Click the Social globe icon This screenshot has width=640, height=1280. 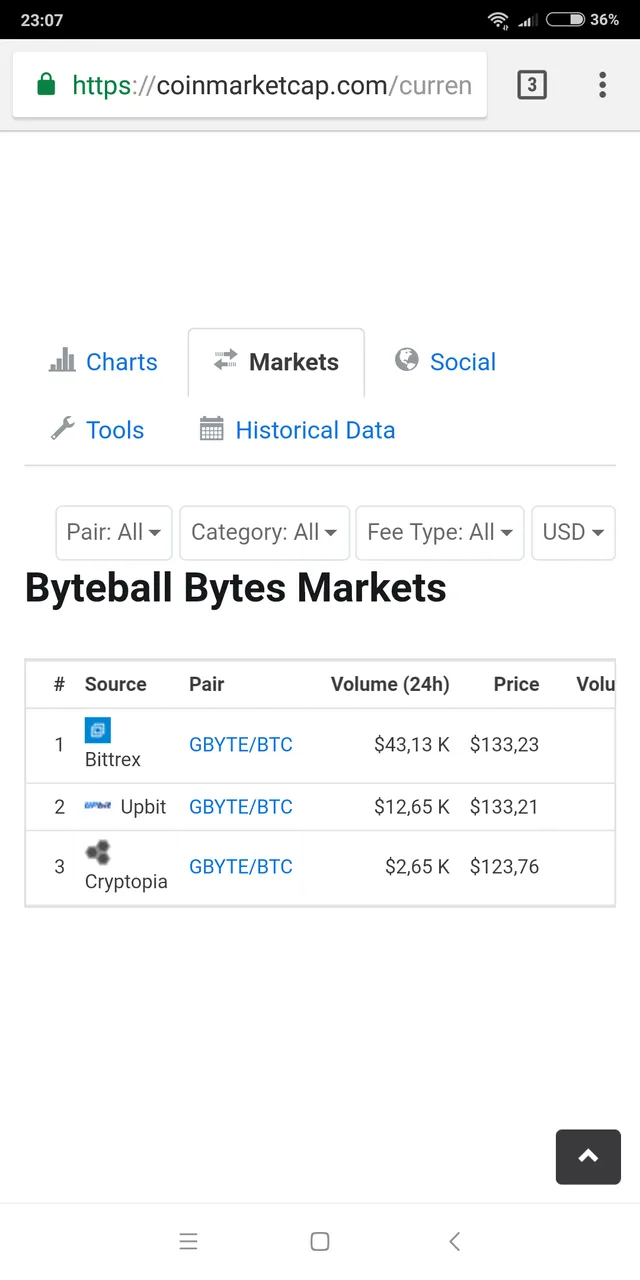tap(407, 360)
